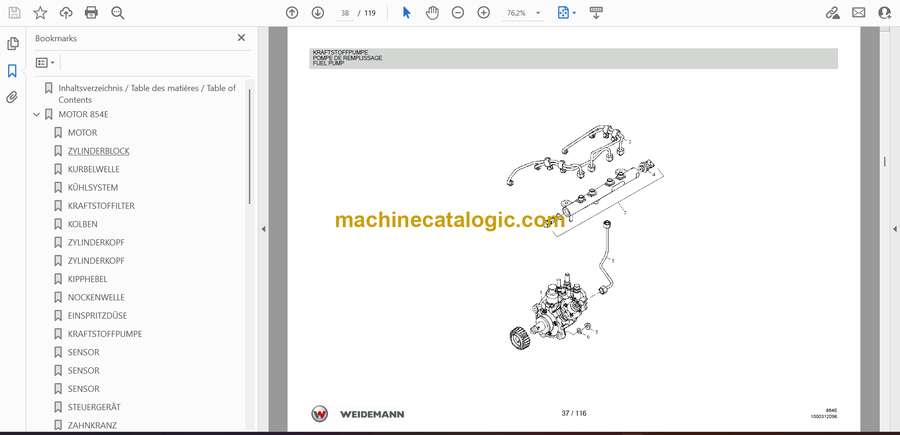This screenshot has width=900, height=435.
Task: Open the KRAFTSTOFFFILTER bookmark
Action: pyautogui.click(x=102, y=205)
